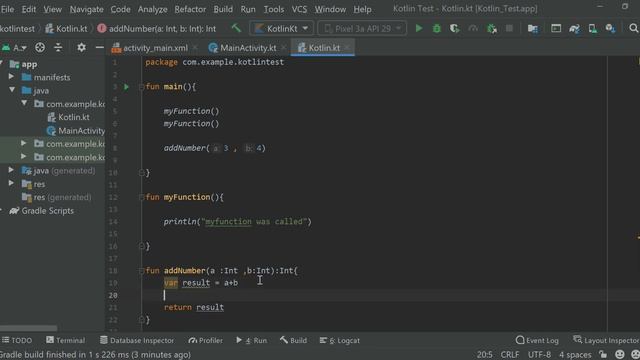
Task: Click the UTF-8 encoding indicator
Action: 539,354
